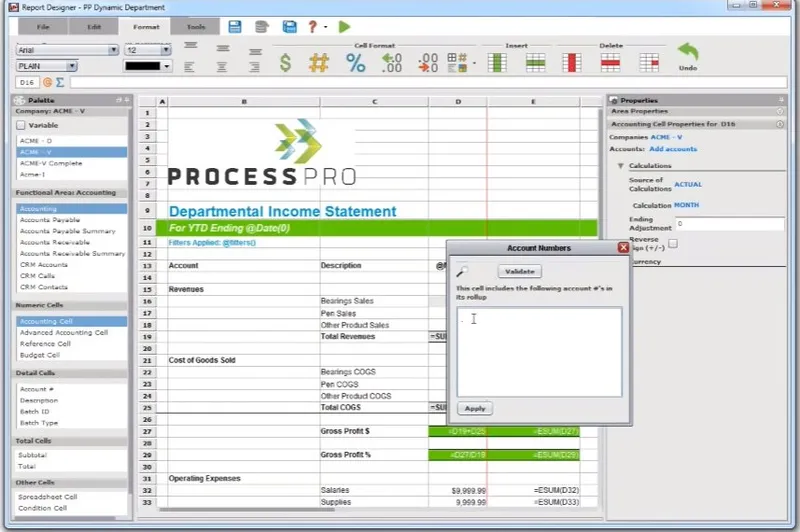Click the database stack icon in top toolbar
Screen dimensions: 800x532
click(262, 27)
